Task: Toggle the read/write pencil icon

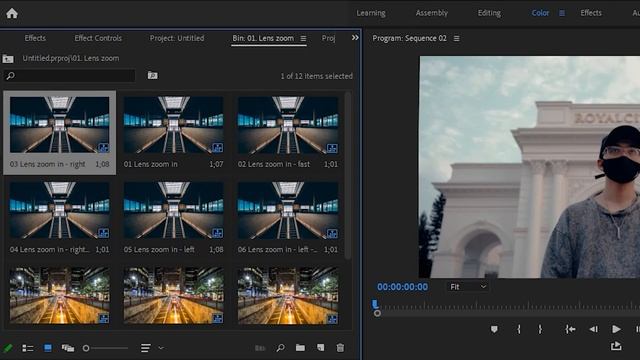Action: (8, 348)
